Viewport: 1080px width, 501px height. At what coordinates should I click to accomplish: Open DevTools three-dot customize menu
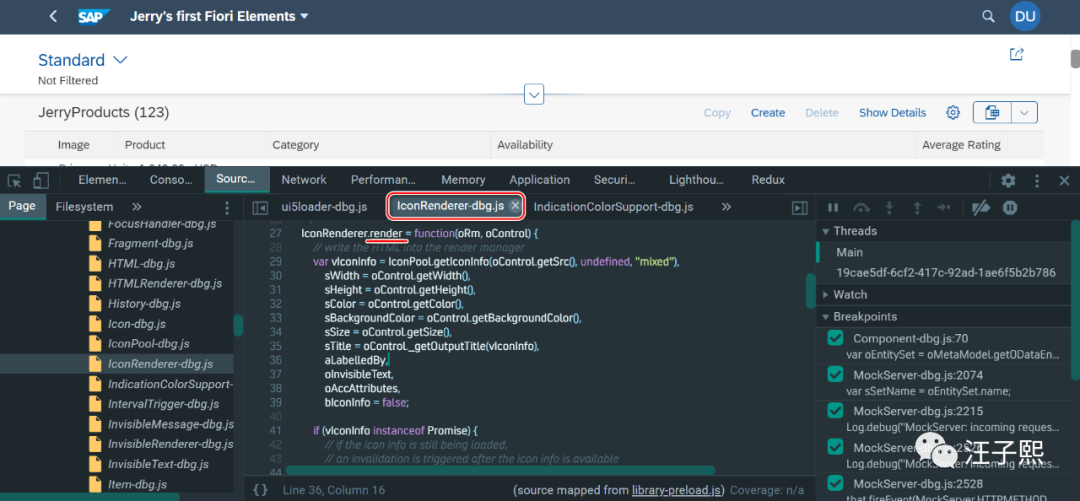[x=1037, y=181]
